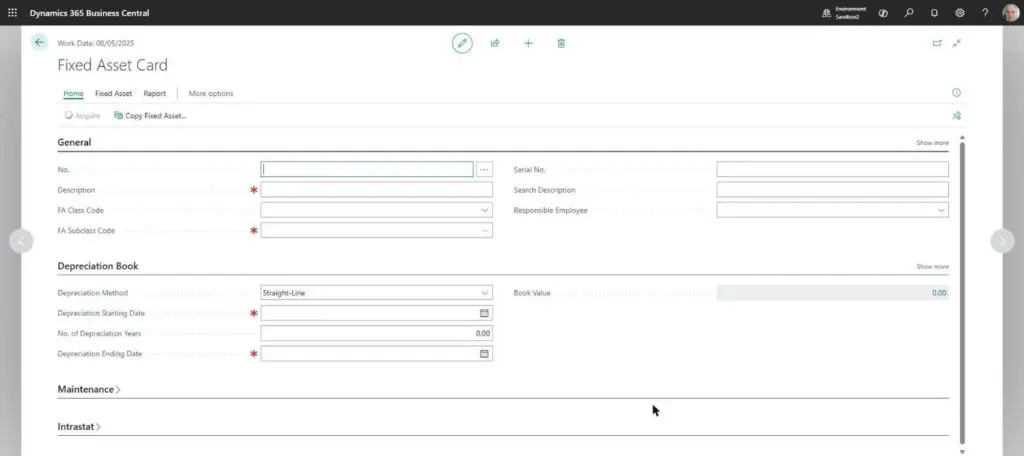Open settings gear icon
1024x456 pixels.
point(960,12)
